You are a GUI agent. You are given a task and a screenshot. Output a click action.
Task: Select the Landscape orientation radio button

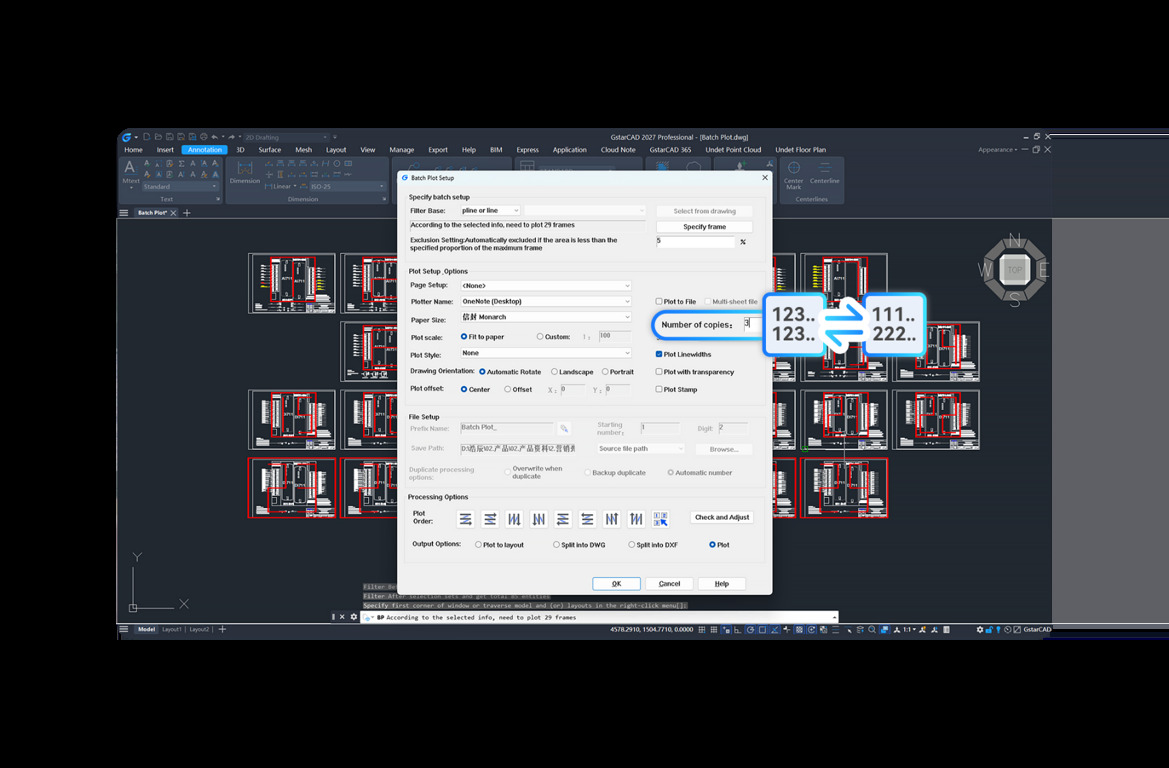[x=554, y=371]
